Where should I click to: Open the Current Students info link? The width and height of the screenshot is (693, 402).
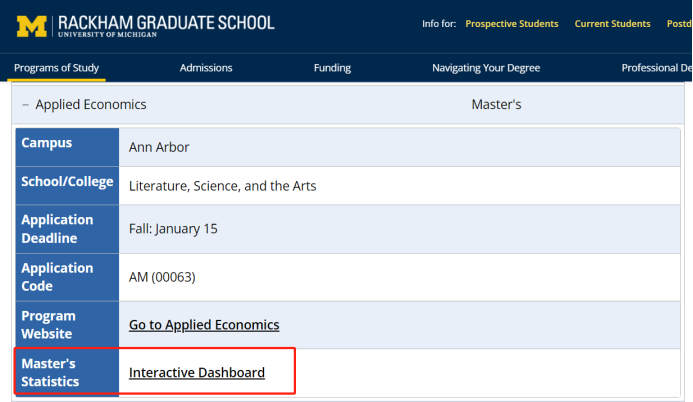pyautogui.click(x=612, y=24)
